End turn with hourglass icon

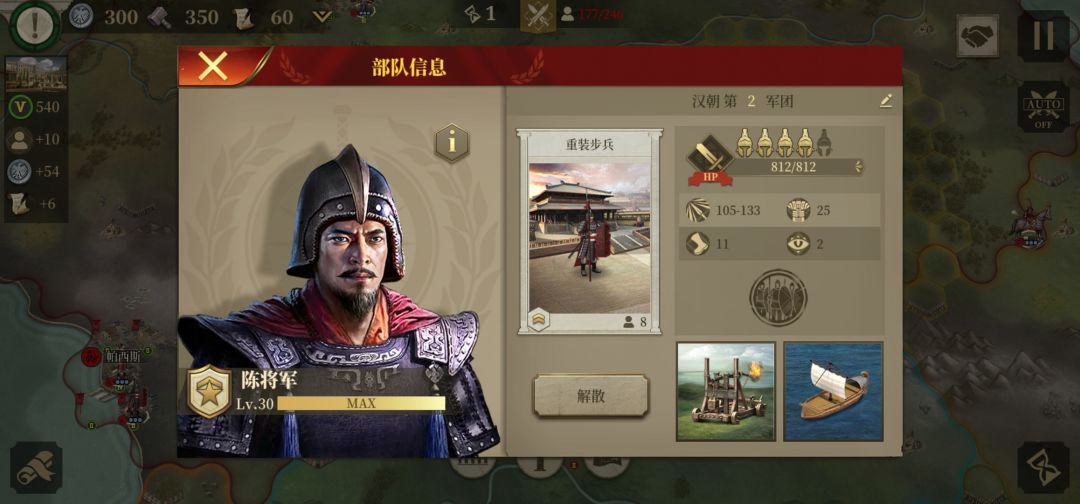1043,468
